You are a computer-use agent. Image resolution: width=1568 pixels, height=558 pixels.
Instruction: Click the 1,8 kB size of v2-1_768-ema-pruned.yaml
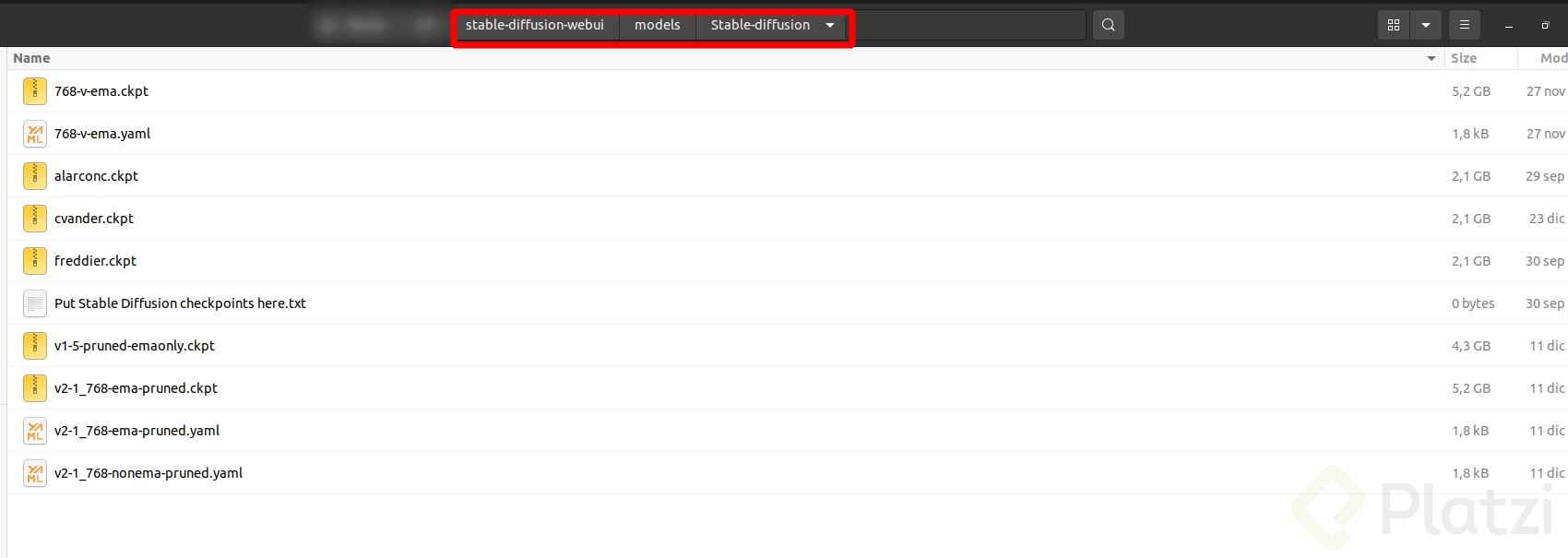[1470, 431]
